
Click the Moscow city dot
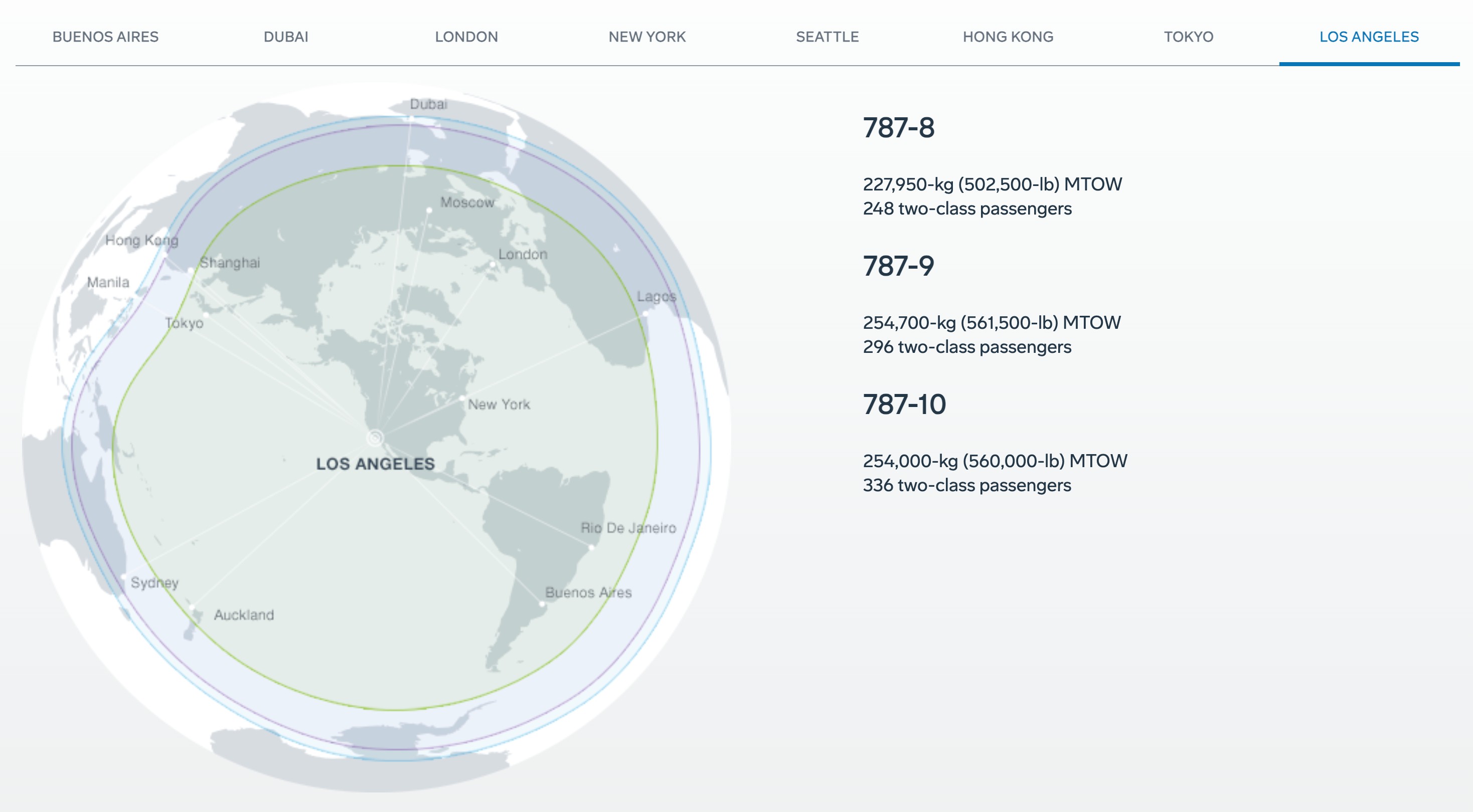(x=429, y=211)
